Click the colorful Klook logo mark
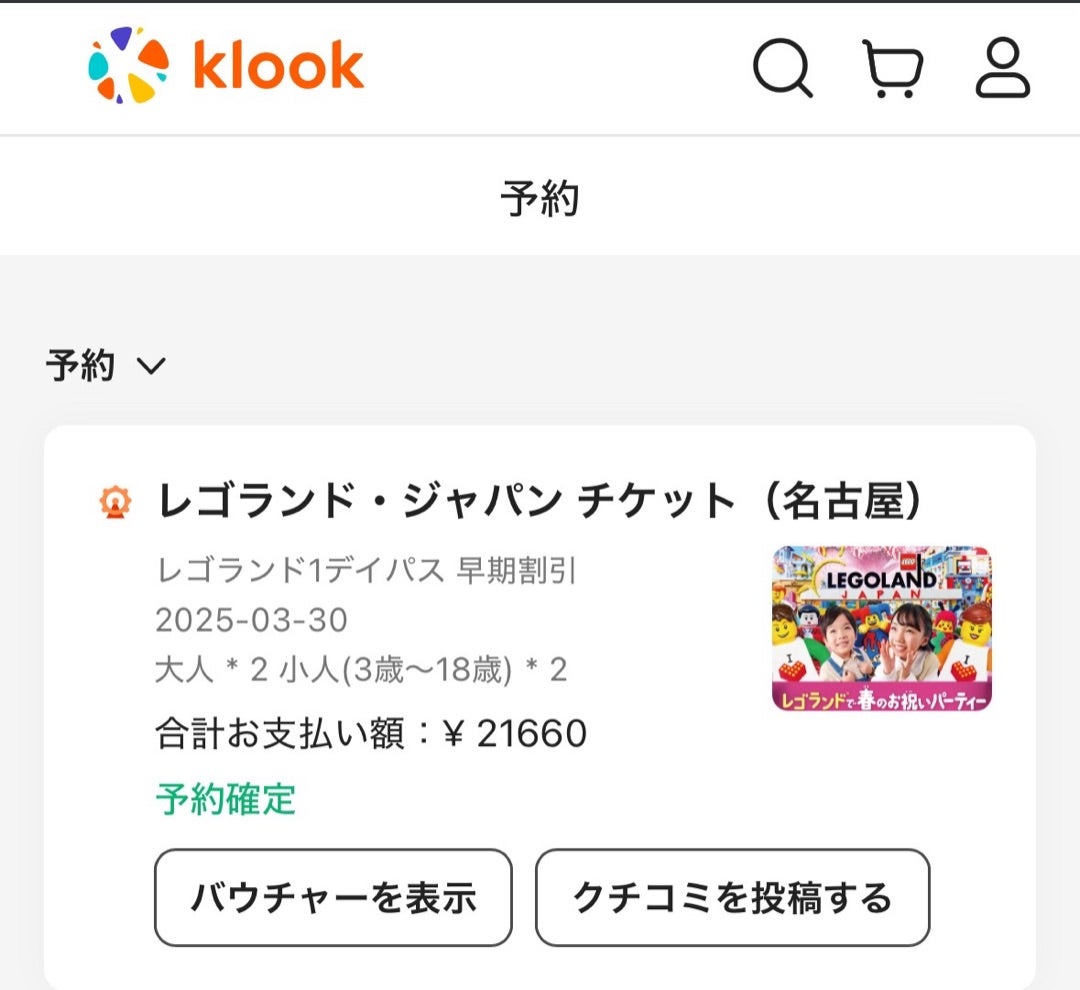 coord(129,65)
